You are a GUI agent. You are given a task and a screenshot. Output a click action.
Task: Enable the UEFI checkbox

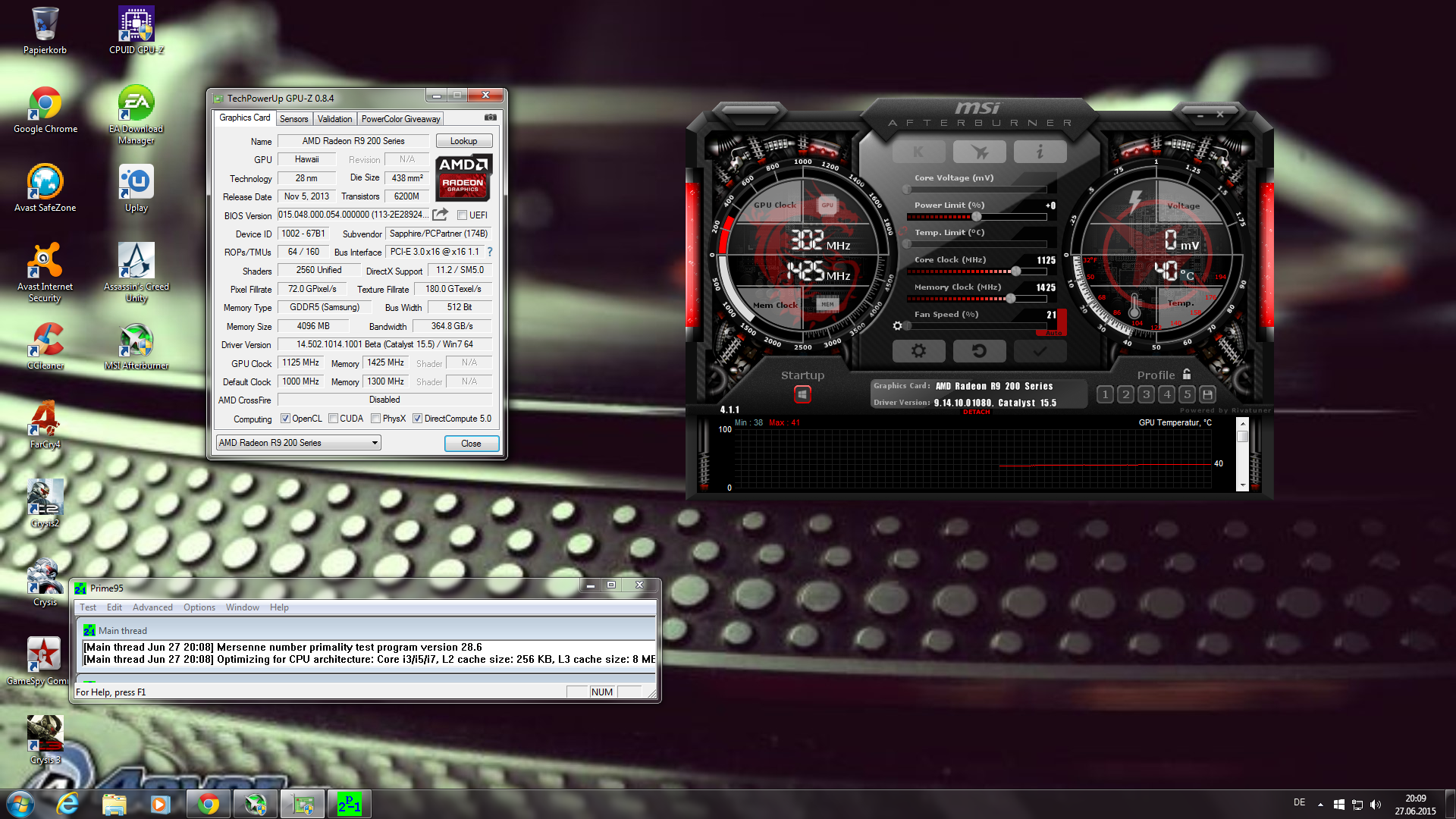coord(462,215)
